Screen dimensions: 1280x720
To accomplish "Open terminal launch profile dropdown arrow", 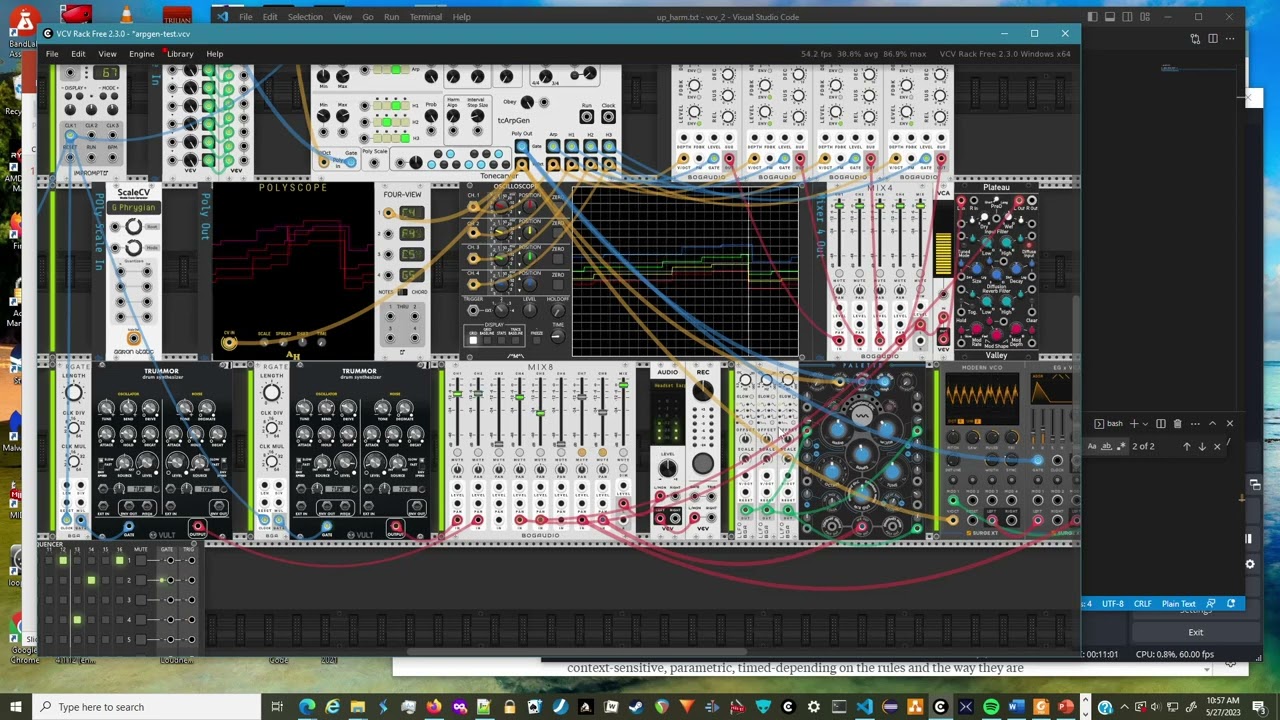I will pyautogui.click(x=1145, y=424).
